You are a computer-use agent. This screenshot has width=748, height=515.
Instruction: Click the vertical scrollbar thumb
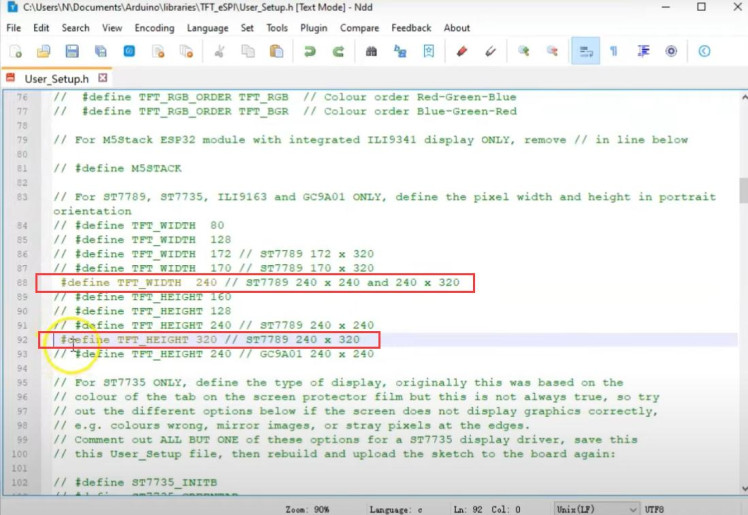coord(742,190)
